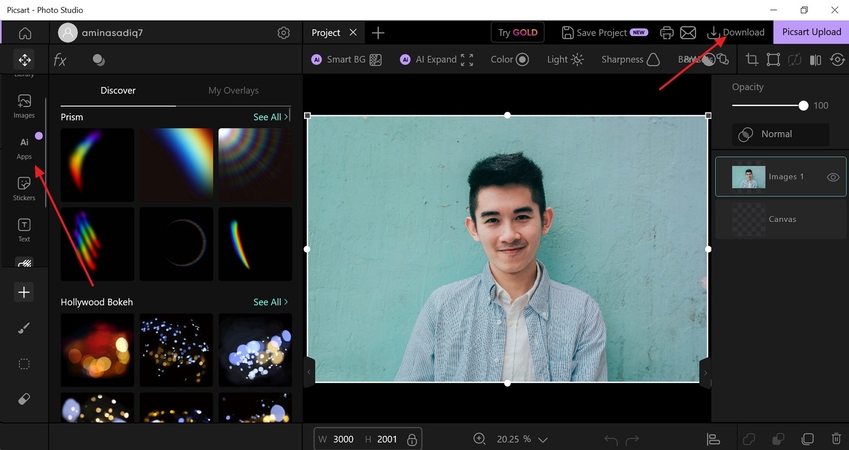Toggle the Images 1 layer visibility eye

click(833, 177)
